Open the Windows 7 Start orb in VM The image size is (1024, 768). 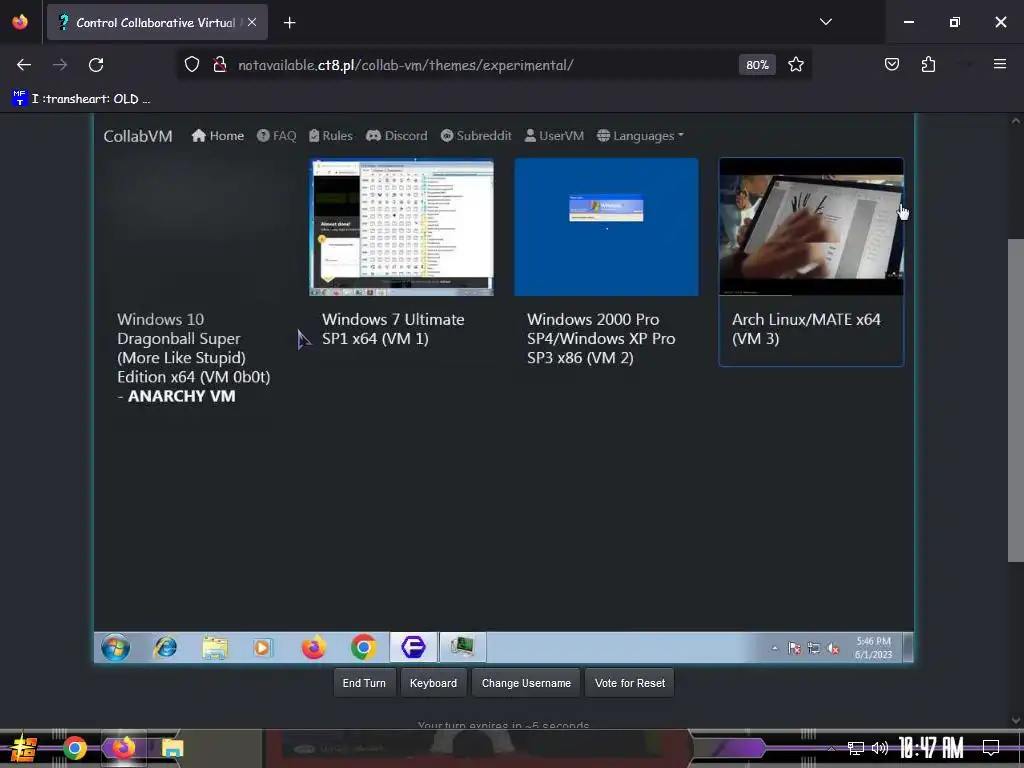[115, 647]
